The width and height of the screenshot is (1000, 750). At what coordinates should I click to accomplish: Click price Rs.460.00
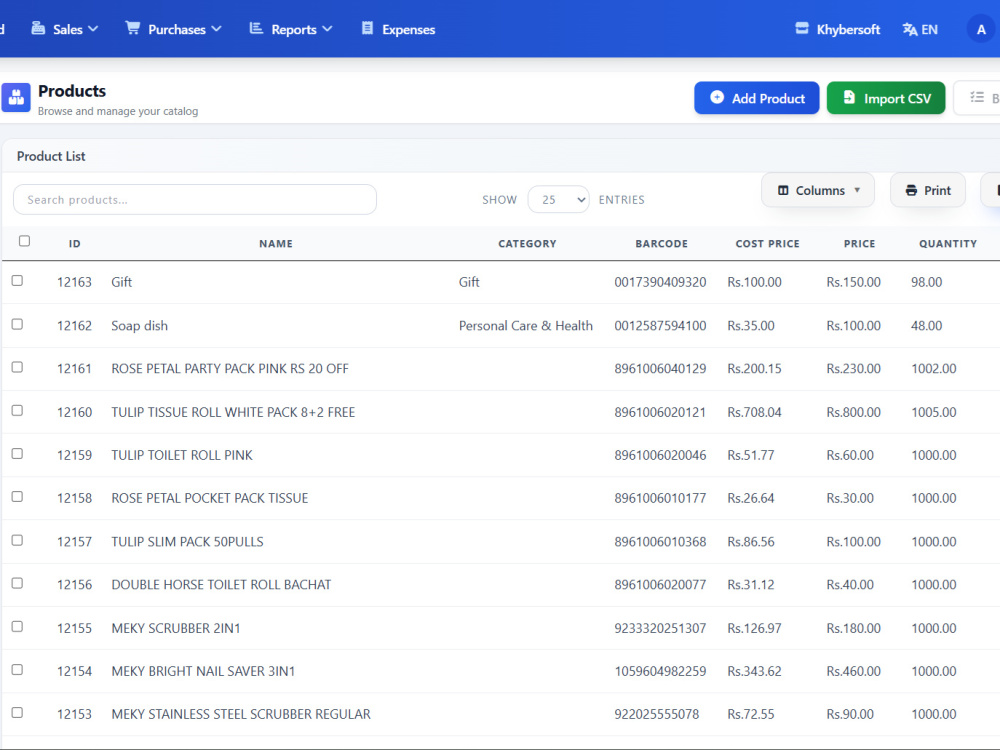[x=853, y=671]
